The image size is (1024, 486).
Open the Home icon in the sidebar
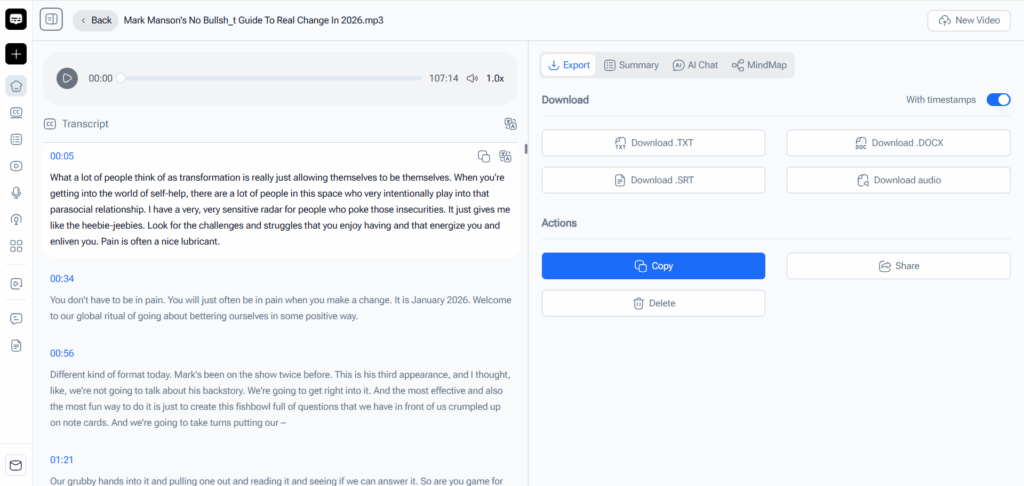16,86
